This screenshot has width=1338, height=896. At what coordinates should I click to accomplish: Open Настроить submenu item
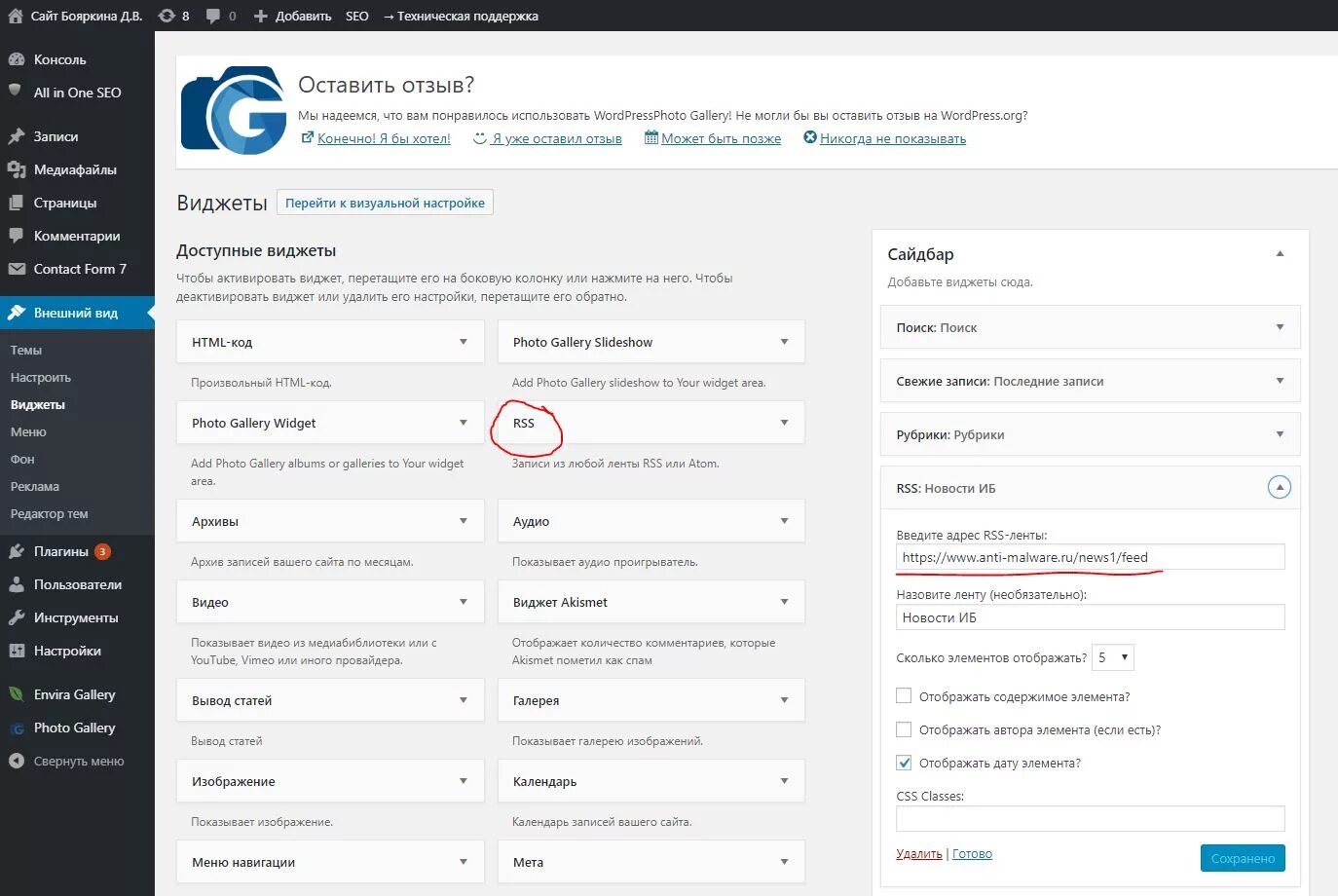(41, 377)
